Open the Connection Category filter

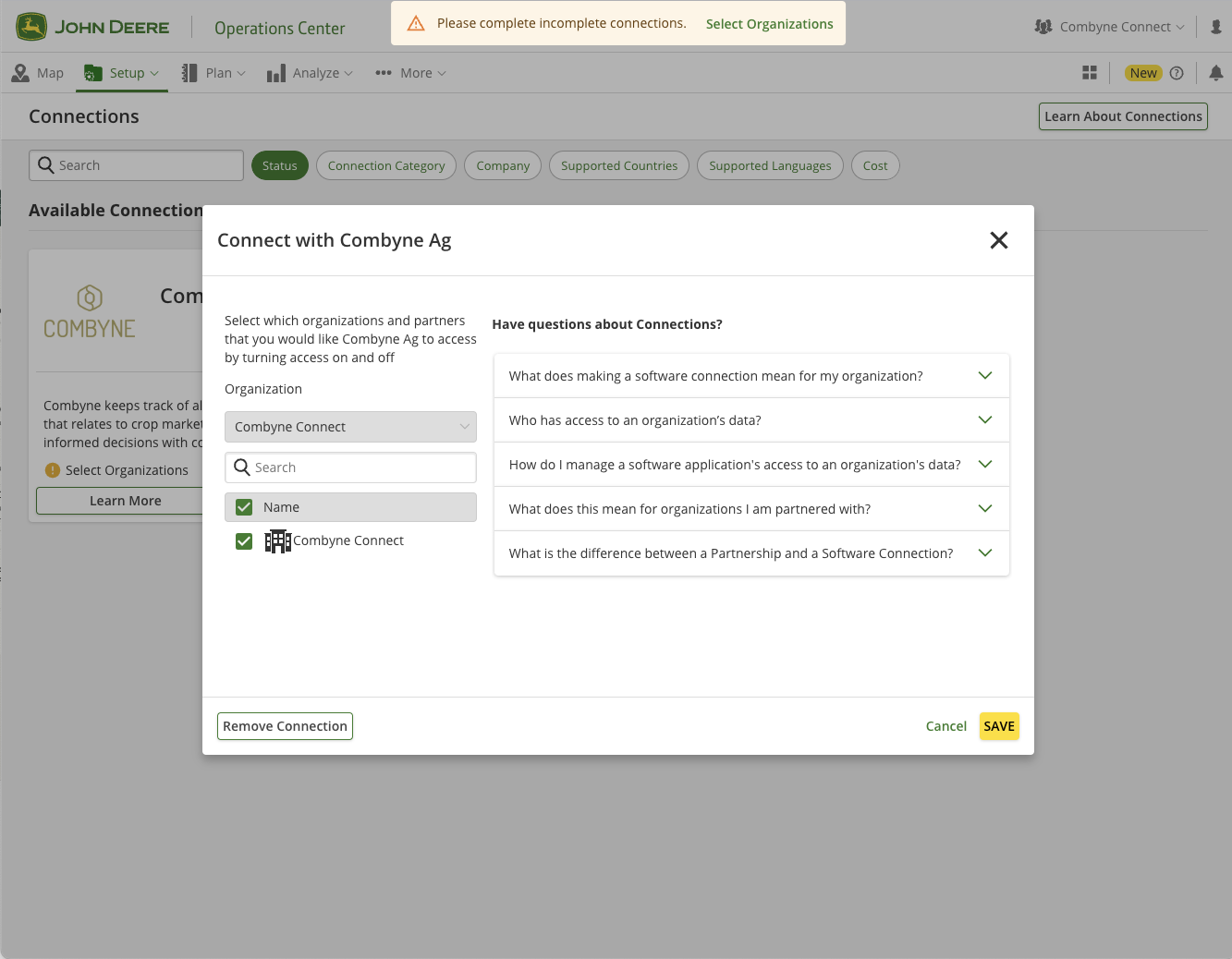(386, 165)
